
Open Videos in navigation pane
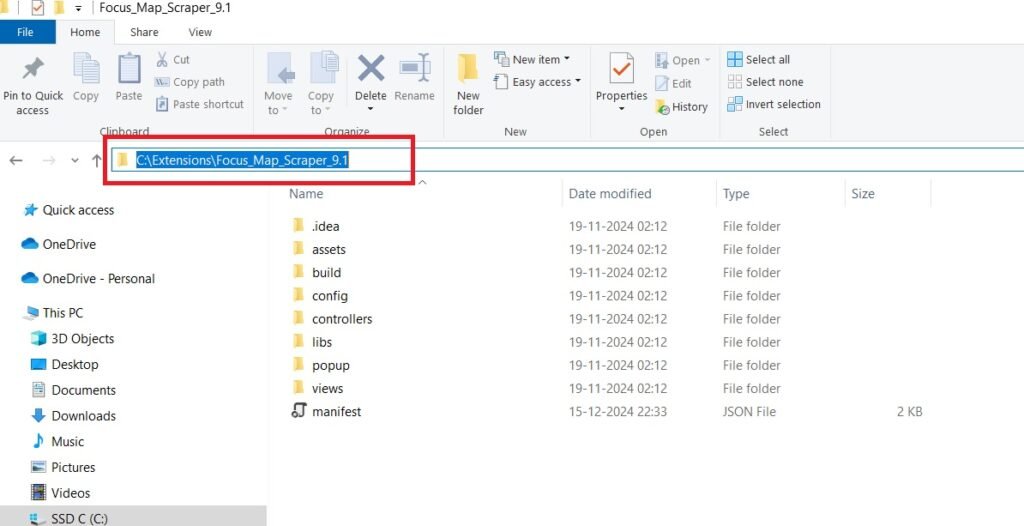(61, 493)
